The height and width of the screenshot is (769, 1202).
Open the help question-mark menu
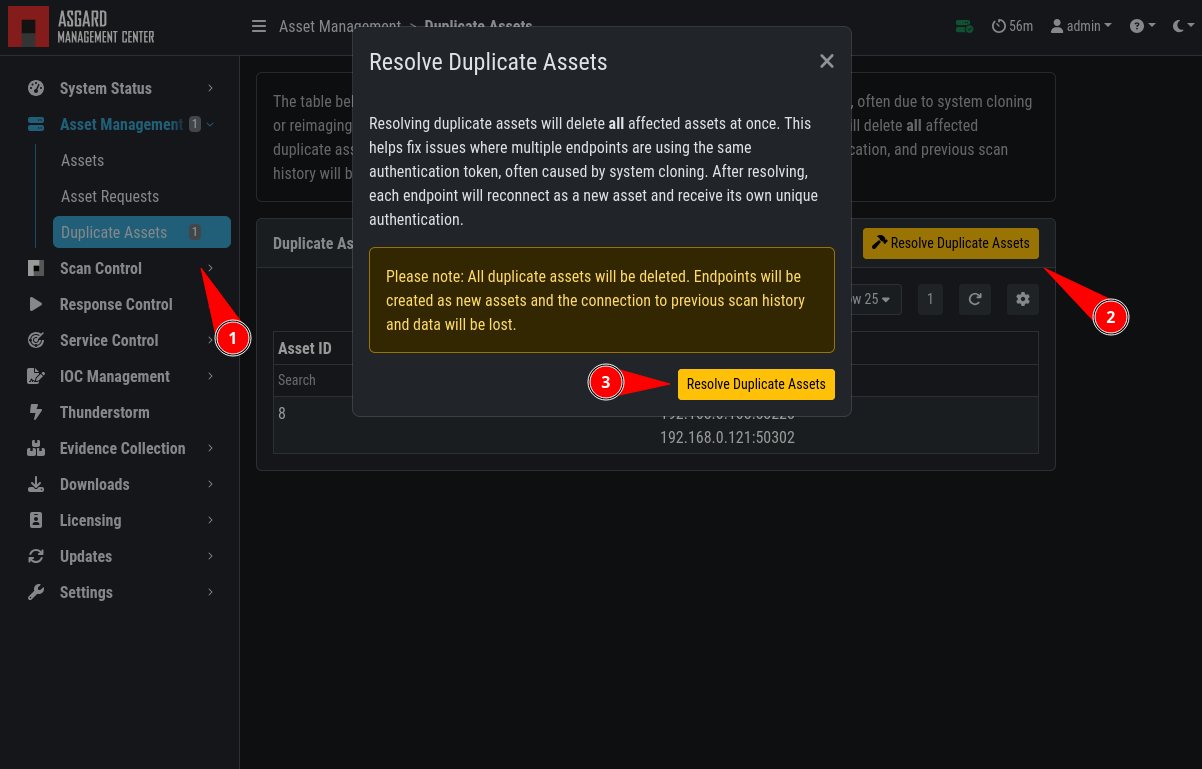1142,26
